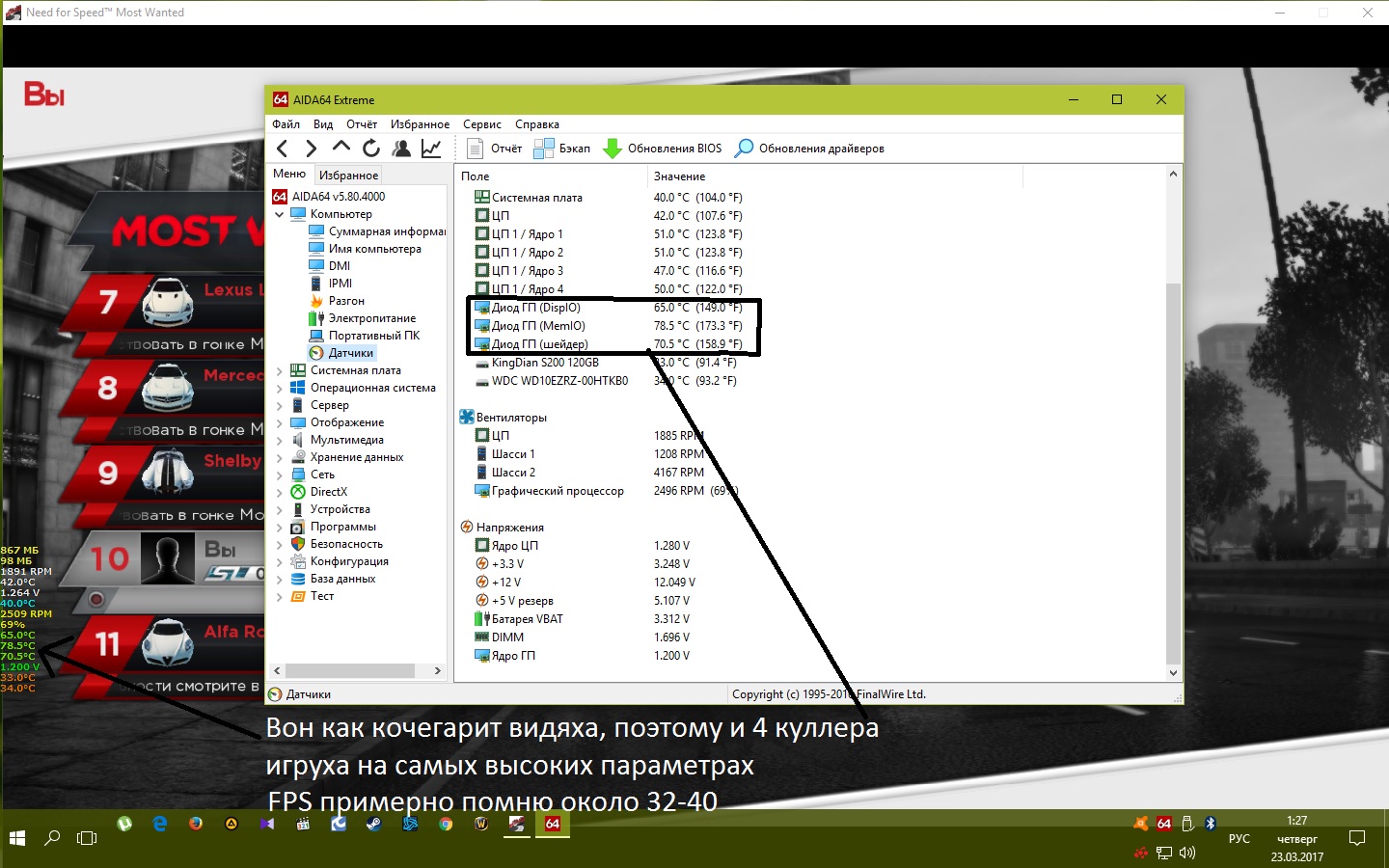
Task: Select the Разгон tree item
Action: [337, 301]
